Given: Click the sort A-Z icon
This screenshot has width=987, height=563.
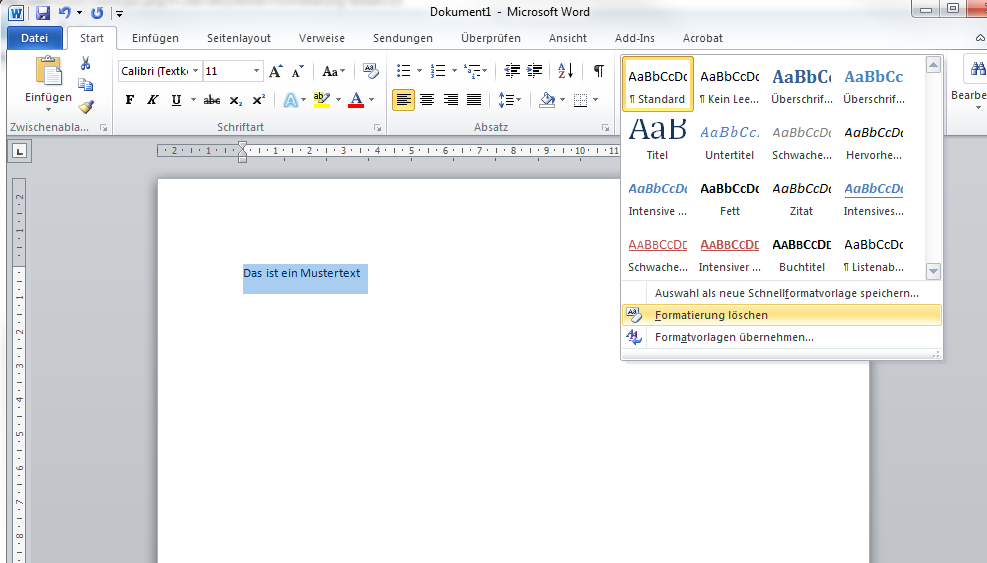Looking at the screenshot, I should click(x=565, y=71).
